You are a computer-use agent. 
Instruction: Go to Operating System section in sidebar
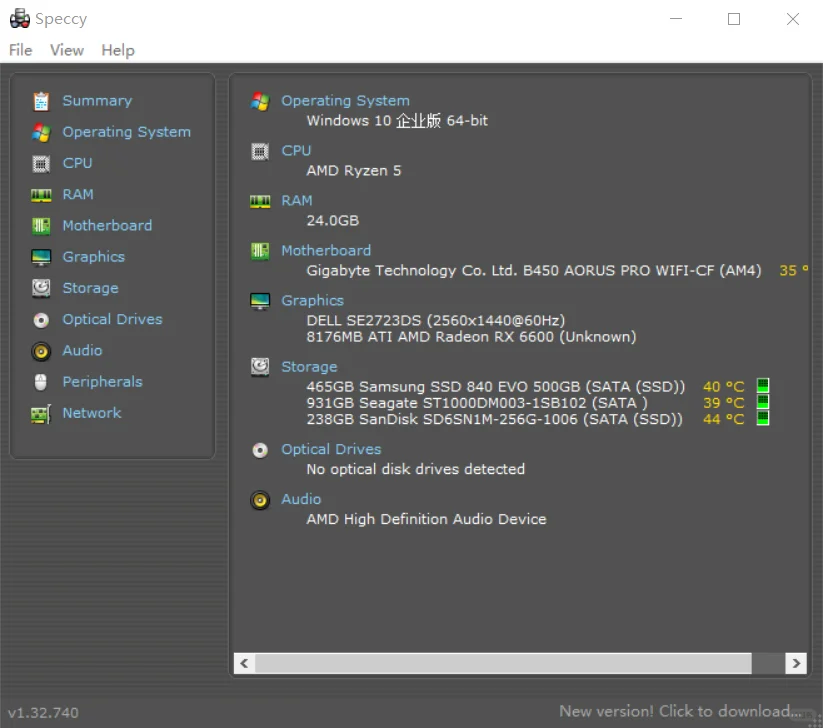coord(126,132)
